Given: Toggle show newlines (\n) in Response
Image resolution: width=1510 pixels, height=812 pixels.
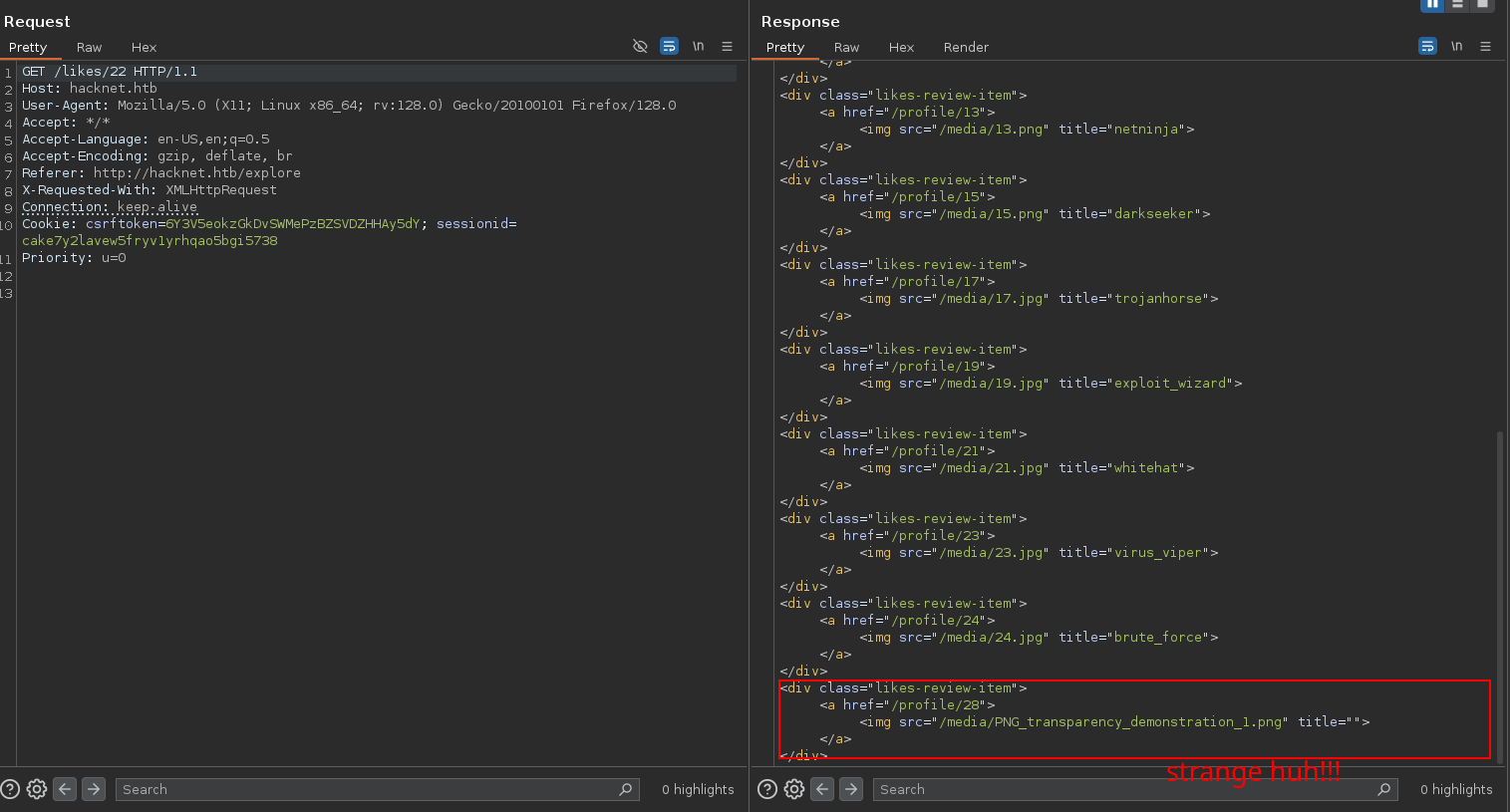Looking at the screenshot, I should click(1456, 47).
